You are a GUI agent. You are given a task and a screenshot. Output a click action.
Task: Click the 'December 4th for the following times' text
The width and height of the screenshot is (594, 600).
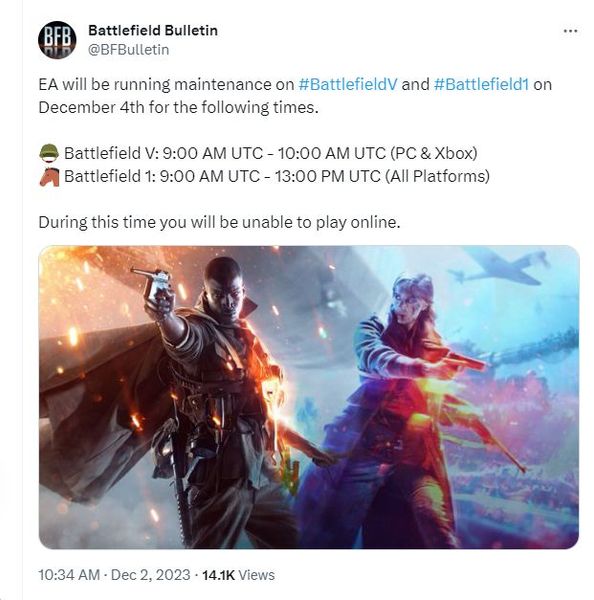point(178,108)
